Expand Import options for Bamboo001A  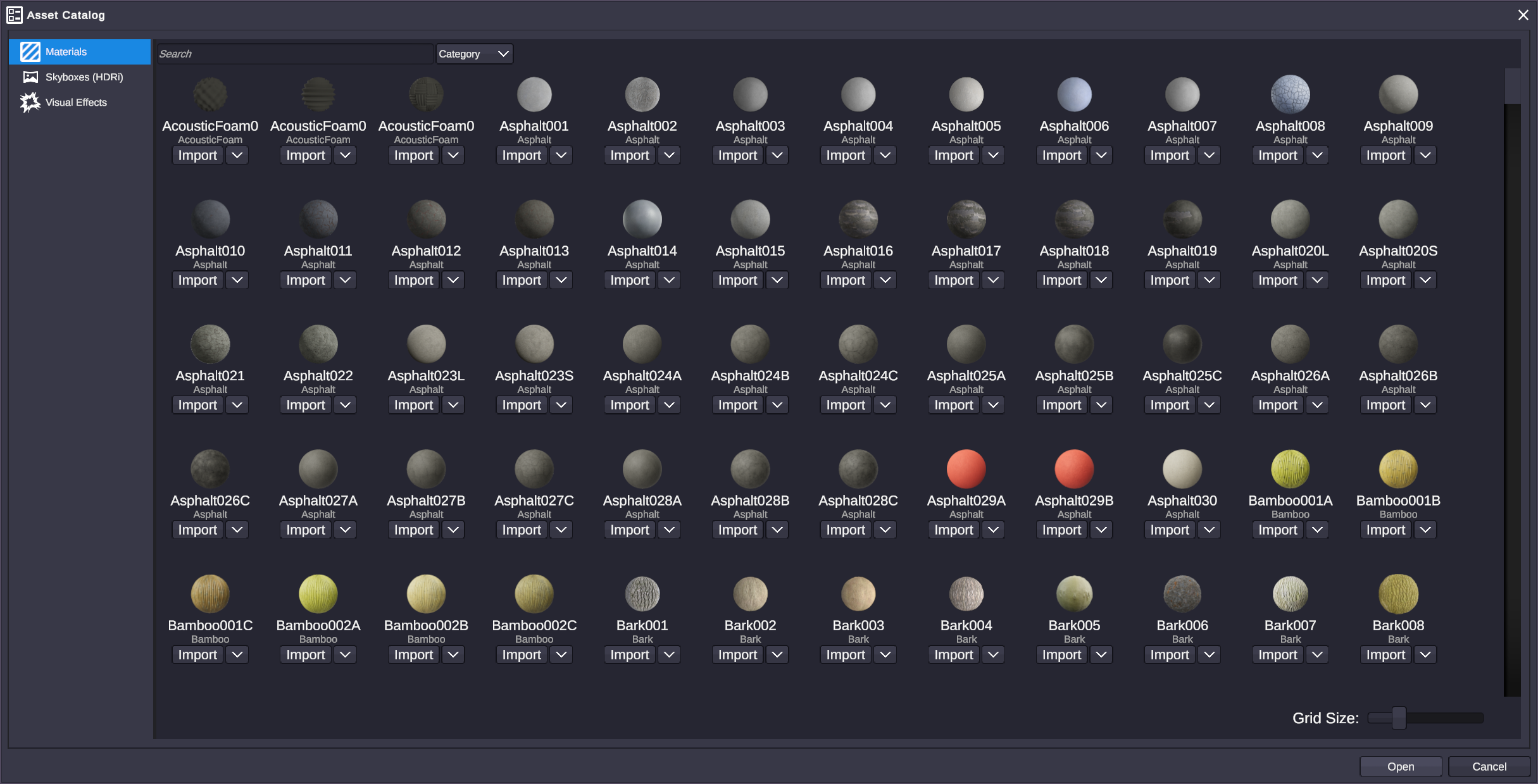click(1317, 530)
